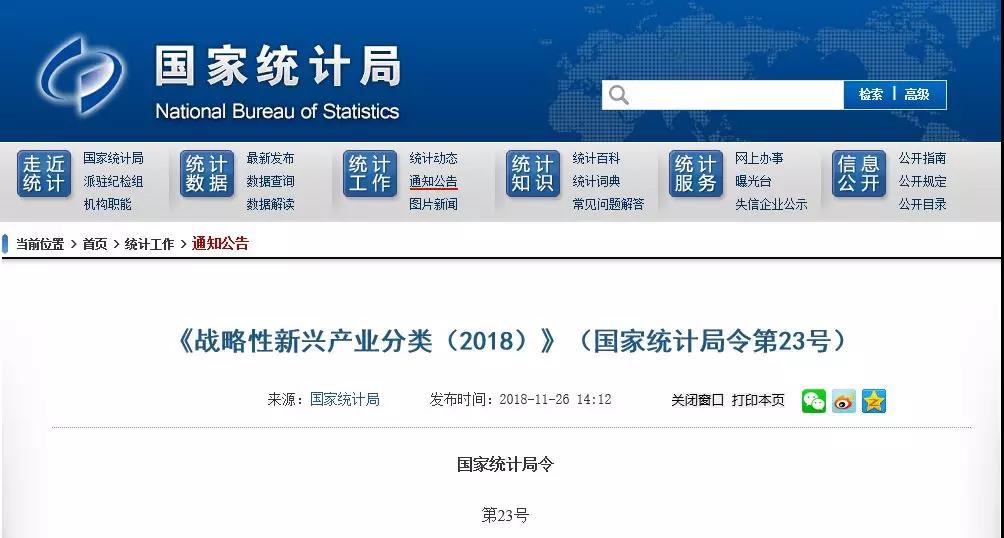Open 派驻纪检组 link
Image resolution: width=1004 pixels, height=538 pixels.
click(x=113, y=181)
